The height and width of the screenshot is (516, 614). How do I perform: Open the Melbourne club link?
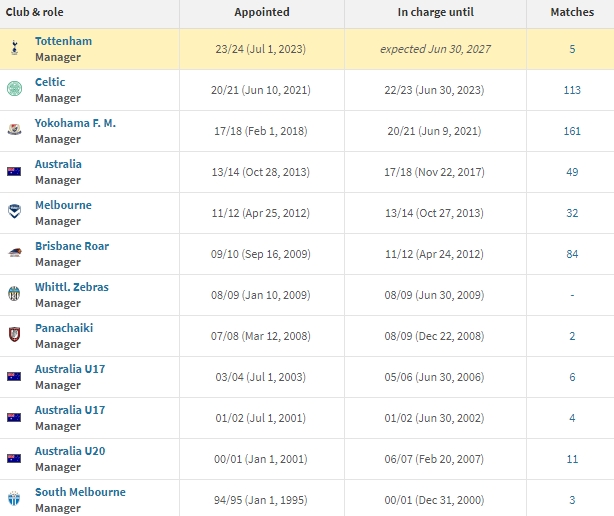[x=63, y=205]
